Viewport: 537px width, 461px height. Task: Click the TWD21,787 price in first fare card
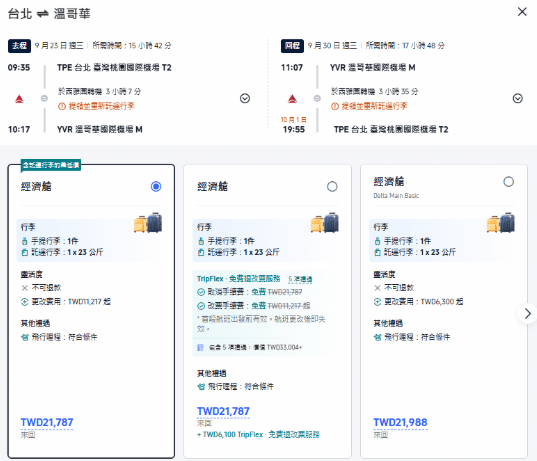[47, 422]
